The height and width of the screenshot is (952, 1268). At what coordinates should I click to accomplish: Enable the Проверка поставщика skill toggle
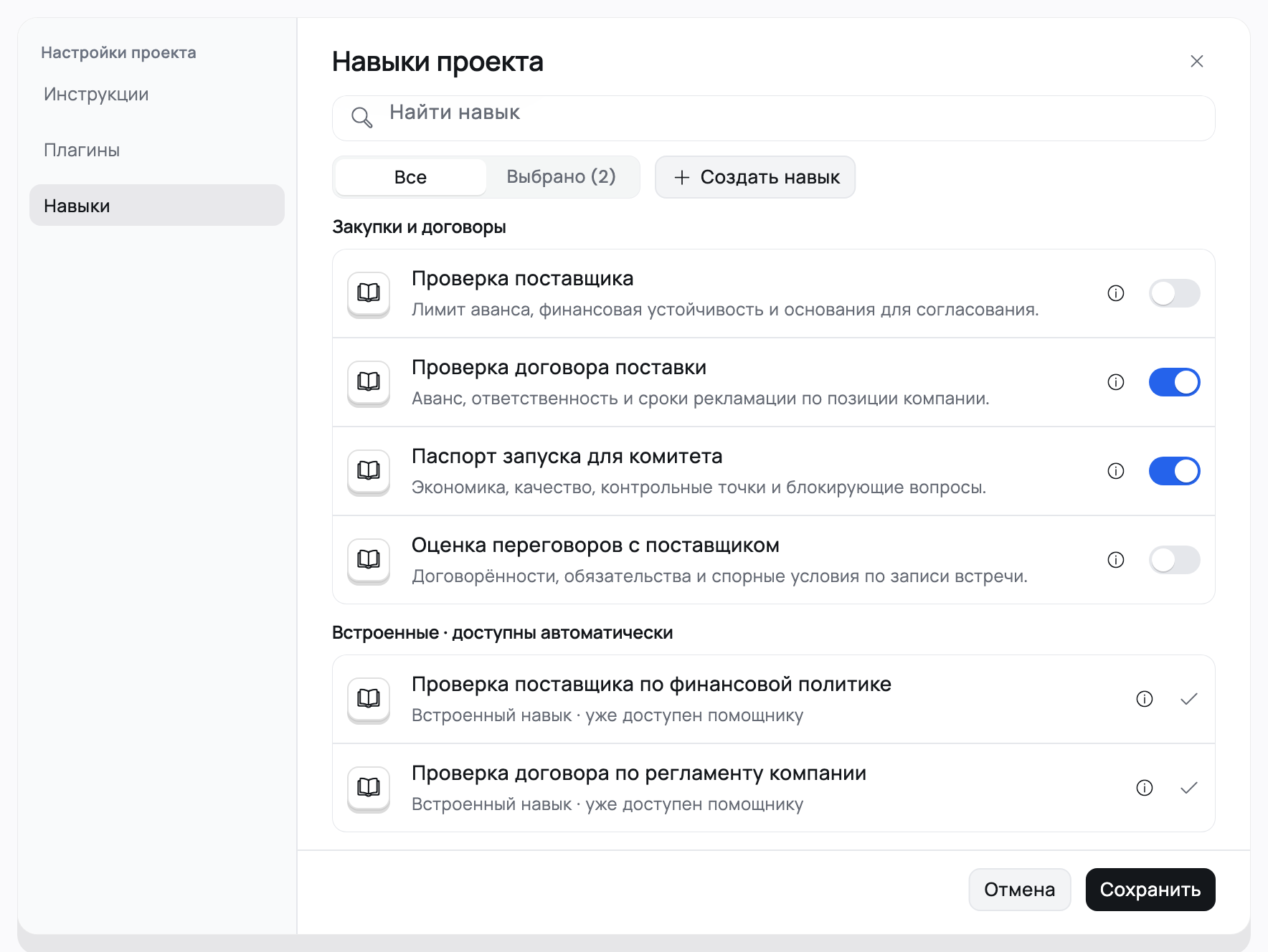click(1175, 293)
